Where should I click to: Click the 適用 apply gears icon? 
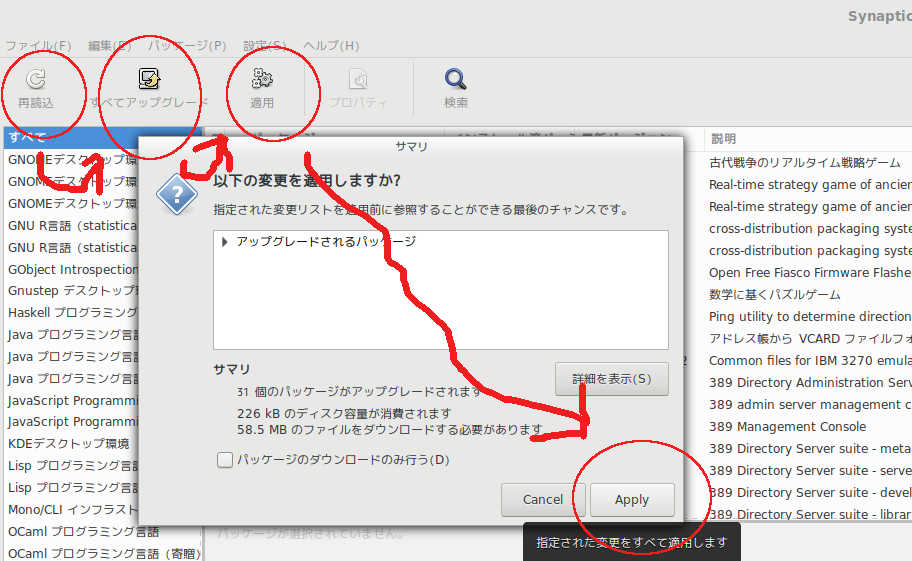pos(262,78)
